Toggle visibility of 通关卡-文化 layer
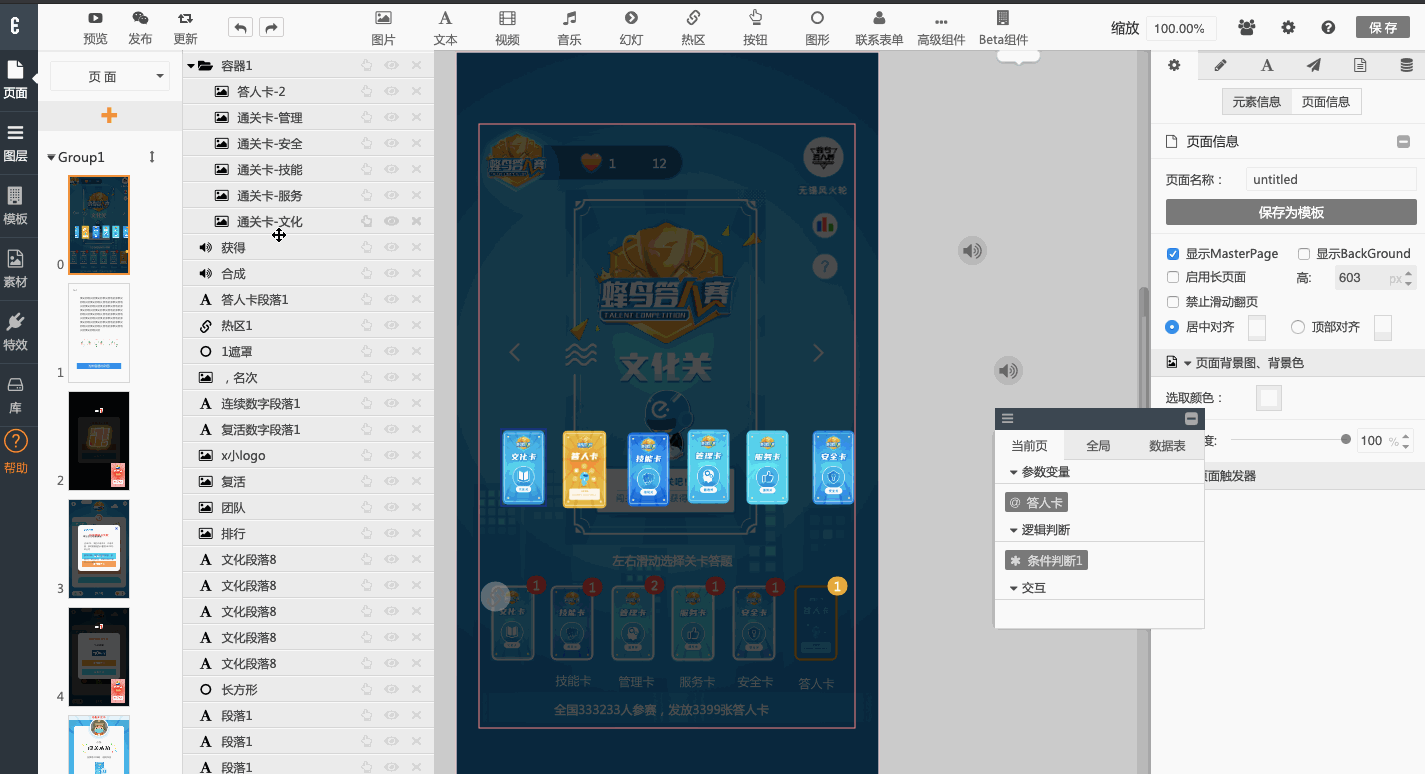Screen dimensions: 1425x774 tap(391, 221)
